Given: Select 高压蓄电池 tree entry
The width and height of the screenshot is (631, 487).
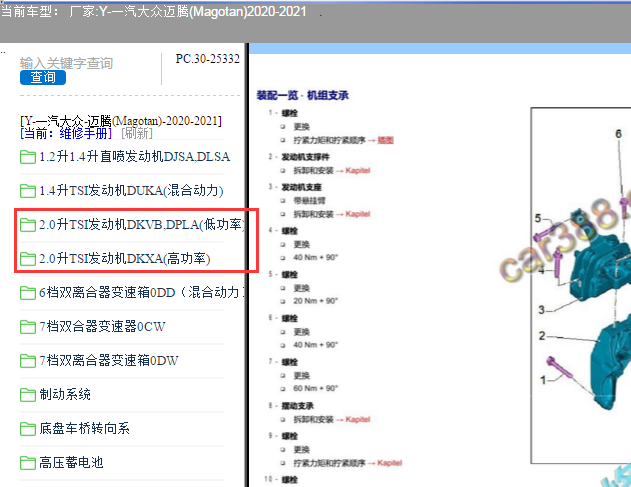Looking at the screenshot, I should [x=71, y=462].
